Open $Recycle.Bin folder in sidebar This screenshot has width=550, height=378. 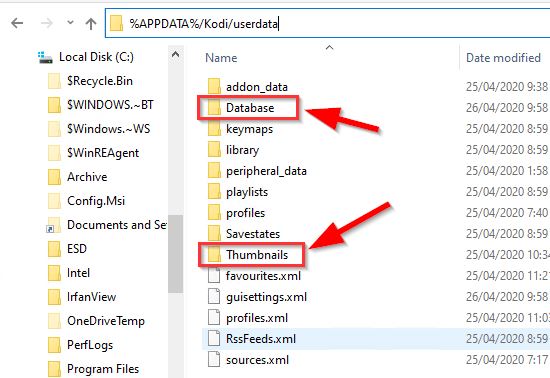point(100,81)
